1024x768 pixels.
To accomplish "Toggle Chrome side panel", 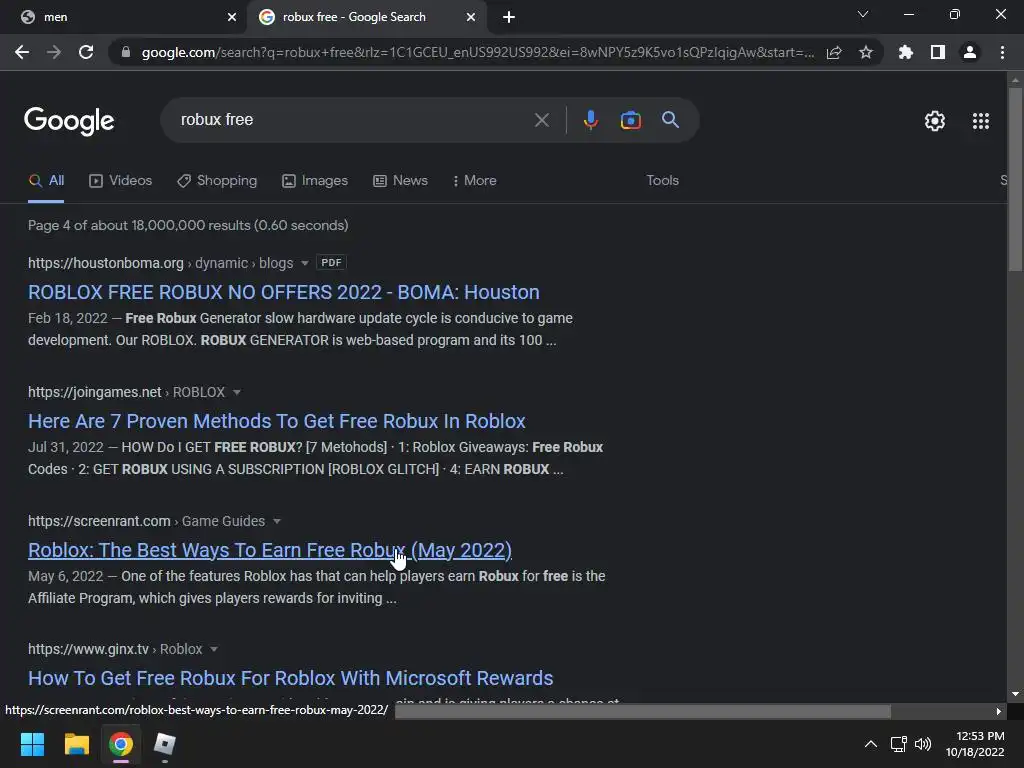I will 938,52.
